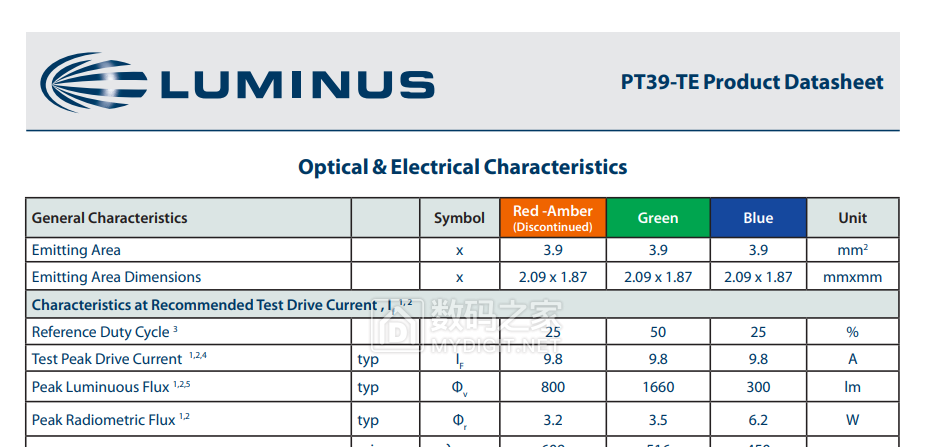Click "typ" in Peak Radiometric Flux row

coord(368,420)
